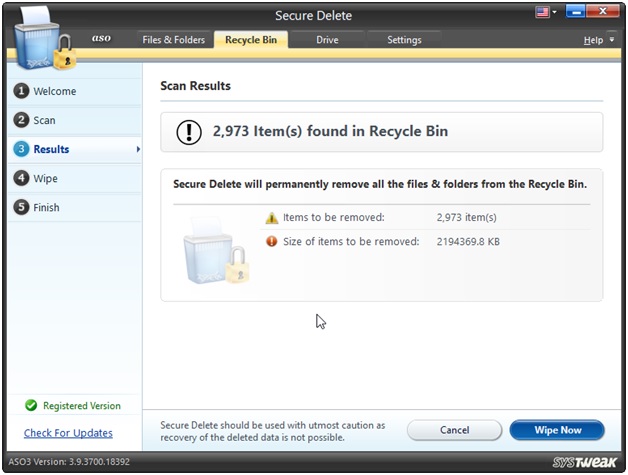Click step 5 Finish number icon
The image size is (628, 475).
coord(21,207)
